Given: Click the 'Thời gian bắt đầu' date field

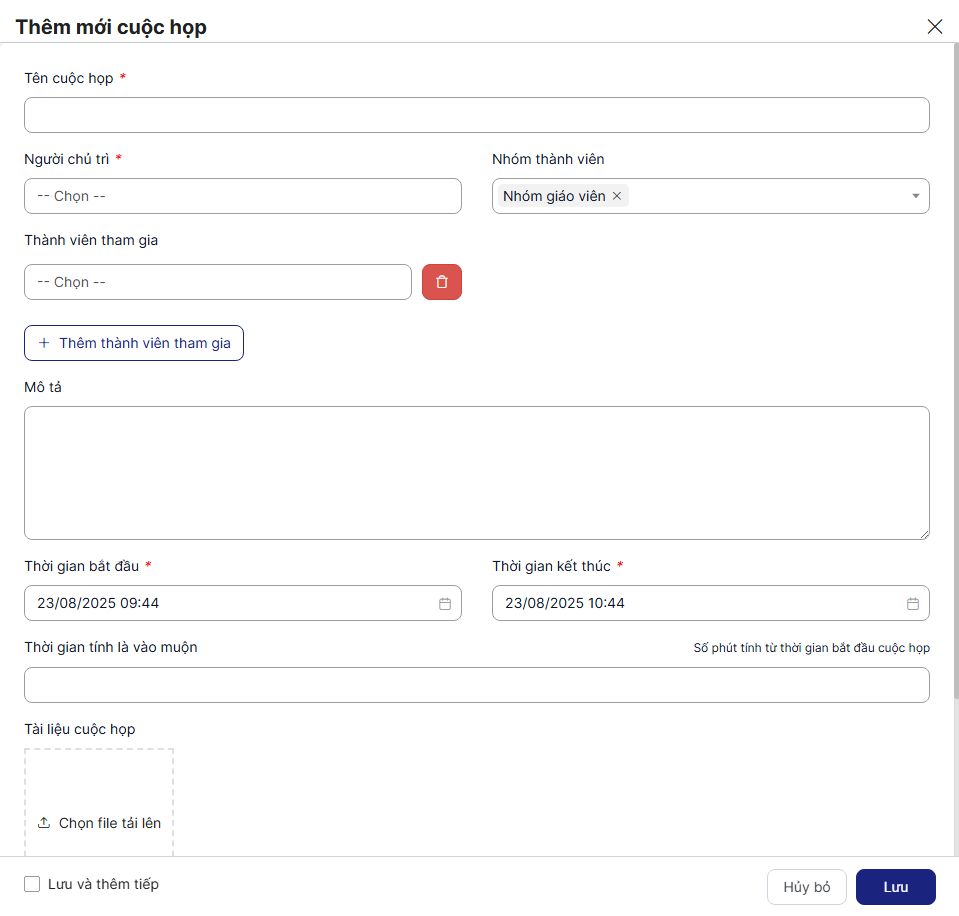Looking at the screenshot, I should coord(230,604).
